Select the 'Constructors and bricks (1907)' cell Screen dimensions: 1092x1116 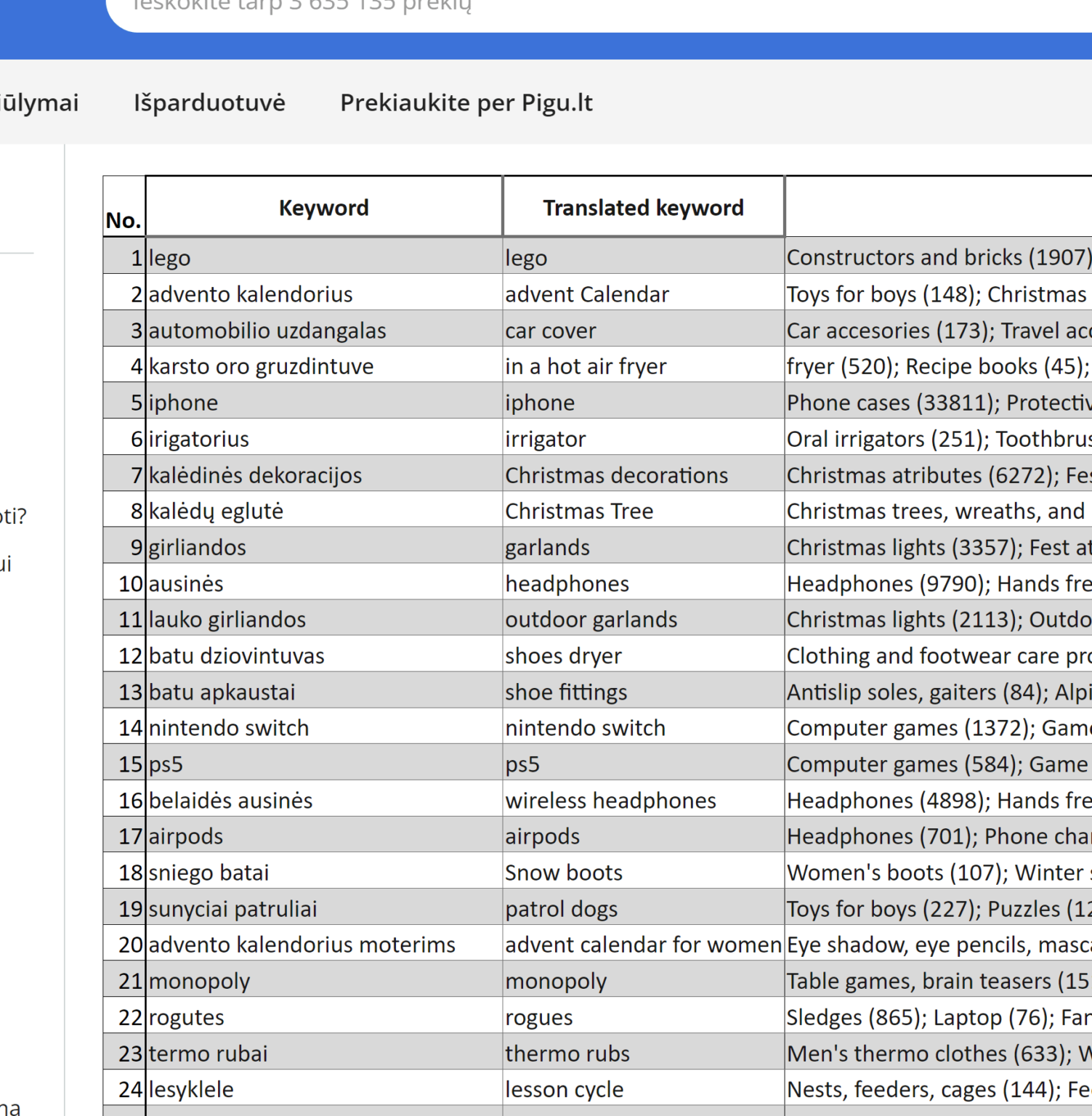[x=939, y=256]
